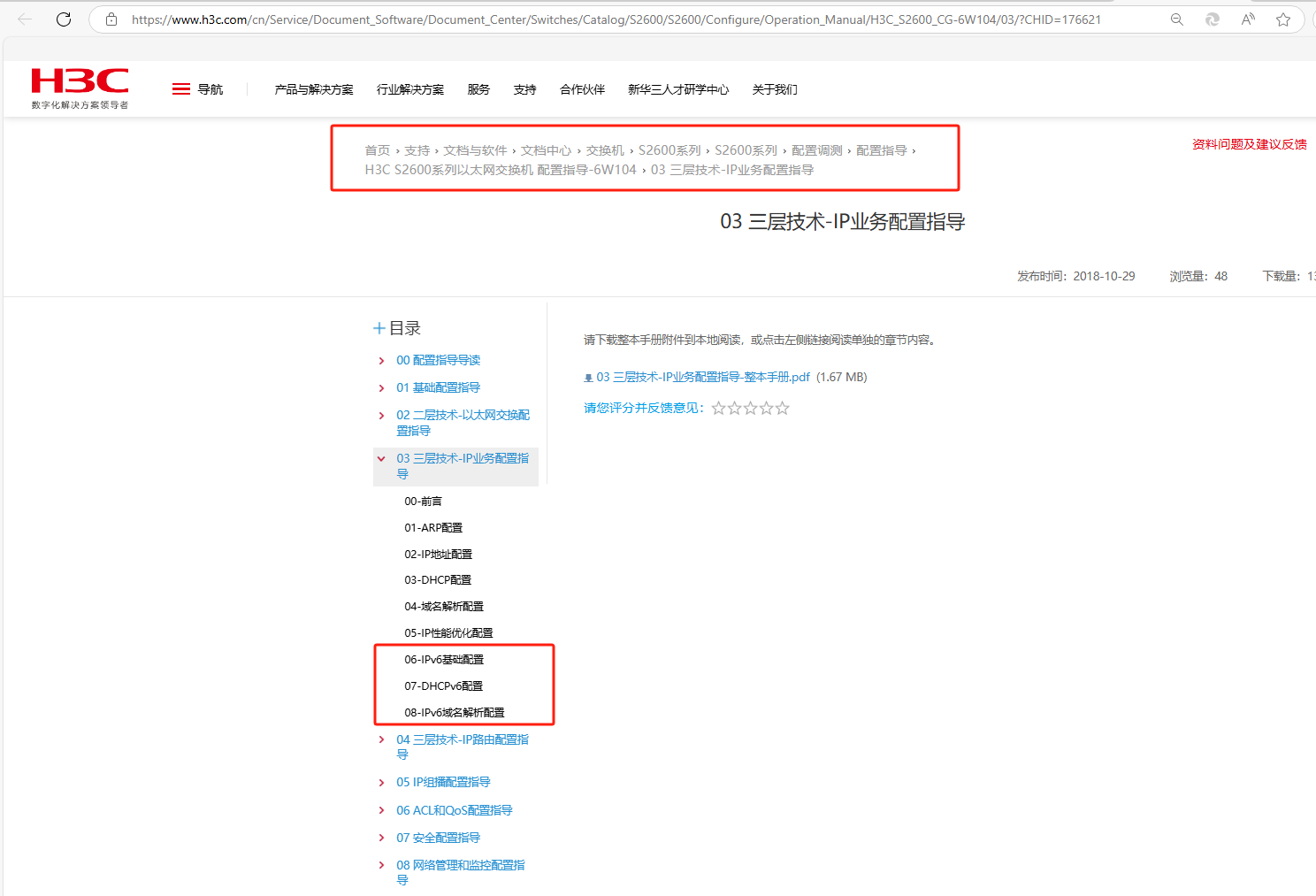Open the 04-域名解析配置 chapter
The width and height of the screenshot is (1316, 896).
coord(444,607)
